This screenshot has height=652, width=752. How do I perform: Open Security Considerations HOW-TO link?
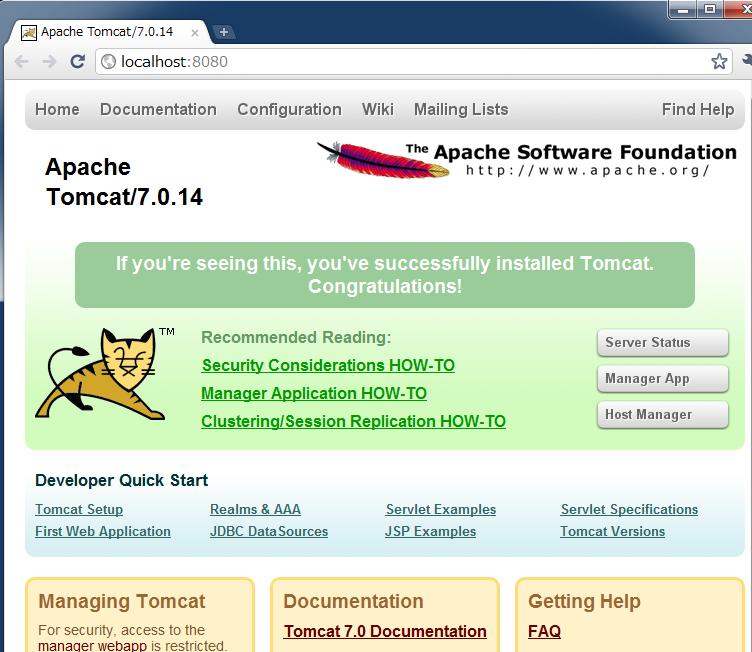tap(328, 366)
